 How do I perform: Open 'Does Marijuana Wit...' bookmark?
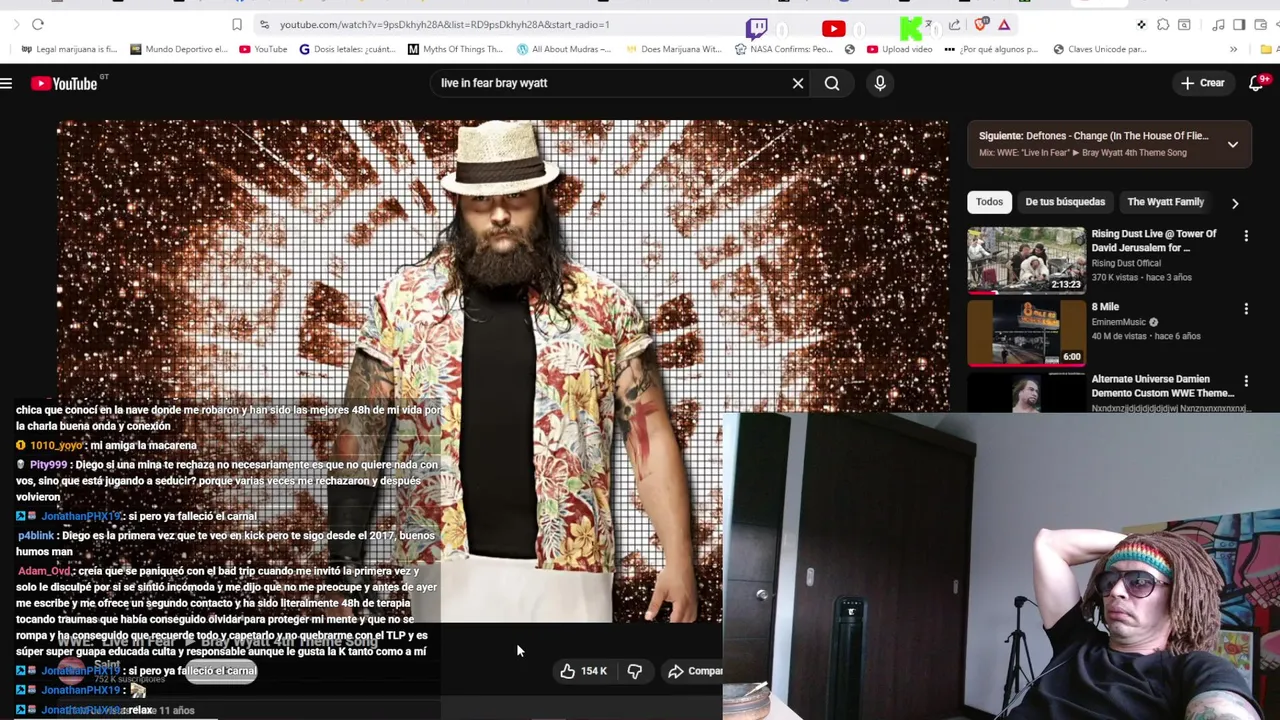click(x=672, y=49)
